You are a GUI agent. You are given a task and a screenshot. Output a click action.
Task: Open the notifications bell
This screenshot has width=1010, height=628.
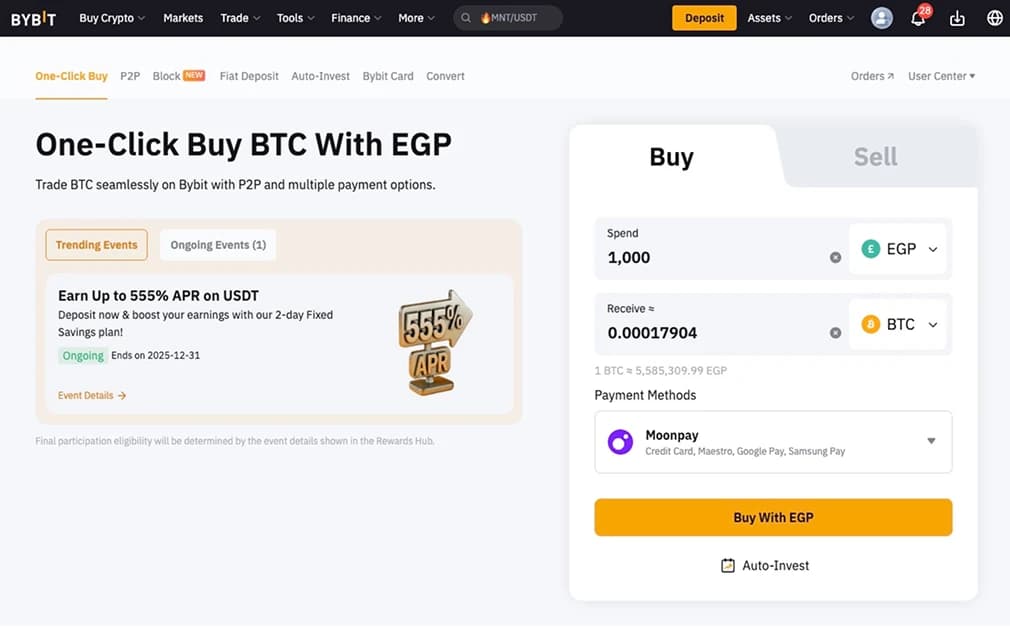click(918, 18)
